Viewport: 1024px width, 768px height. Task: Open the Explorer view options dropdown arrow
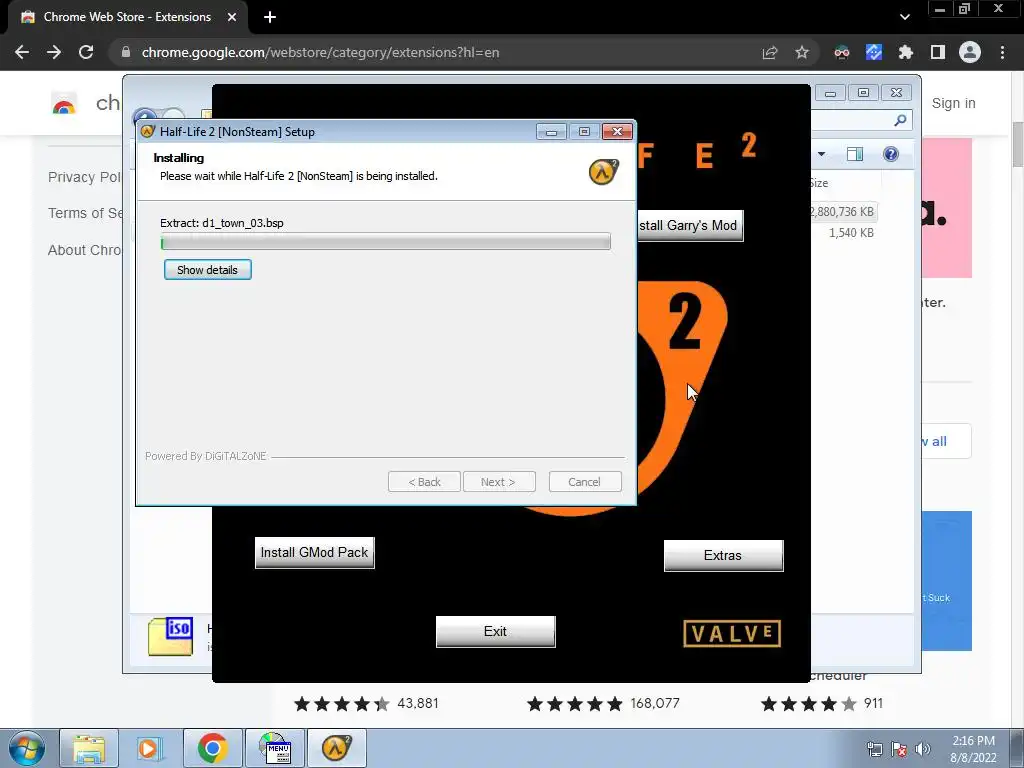[x=822, y=154]
